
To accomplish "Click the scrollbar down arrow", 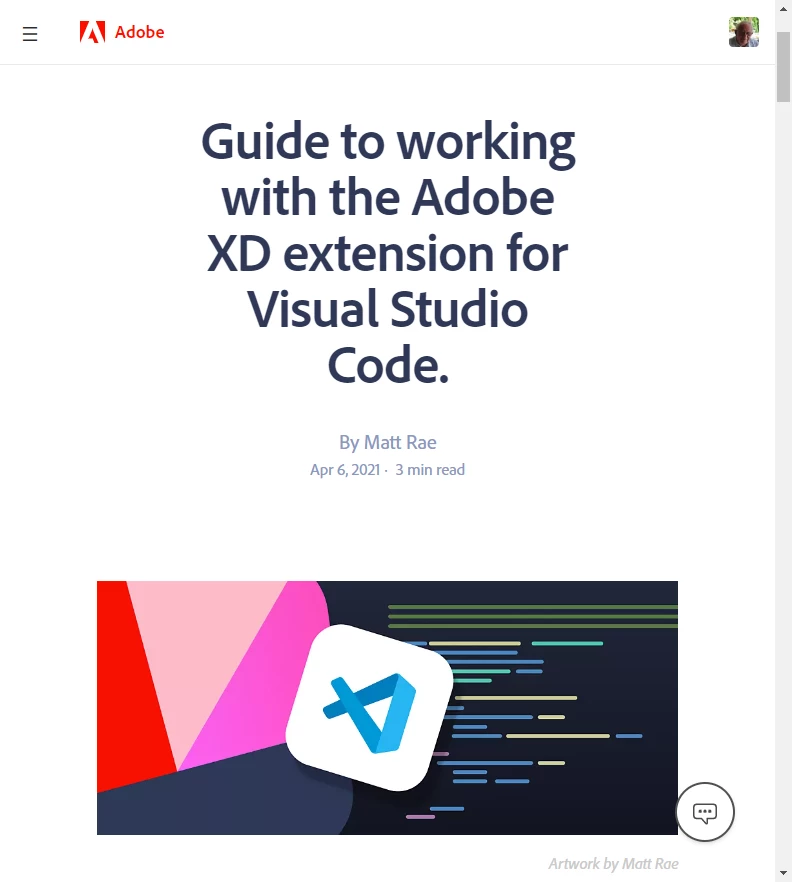I will (783, 873).
